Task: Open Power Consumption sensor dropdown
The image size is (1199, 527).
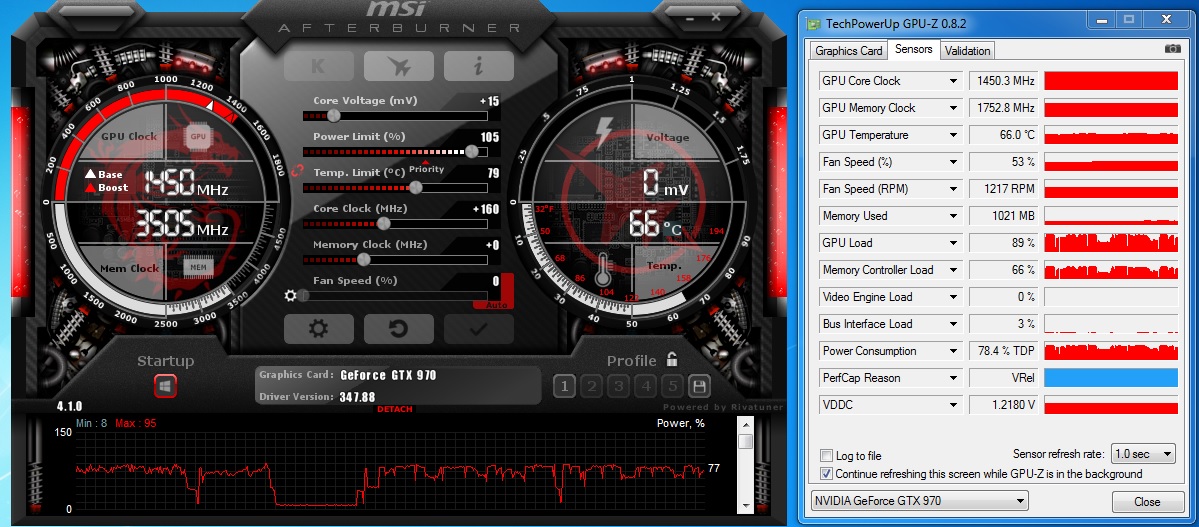Action: click(954, 351)
